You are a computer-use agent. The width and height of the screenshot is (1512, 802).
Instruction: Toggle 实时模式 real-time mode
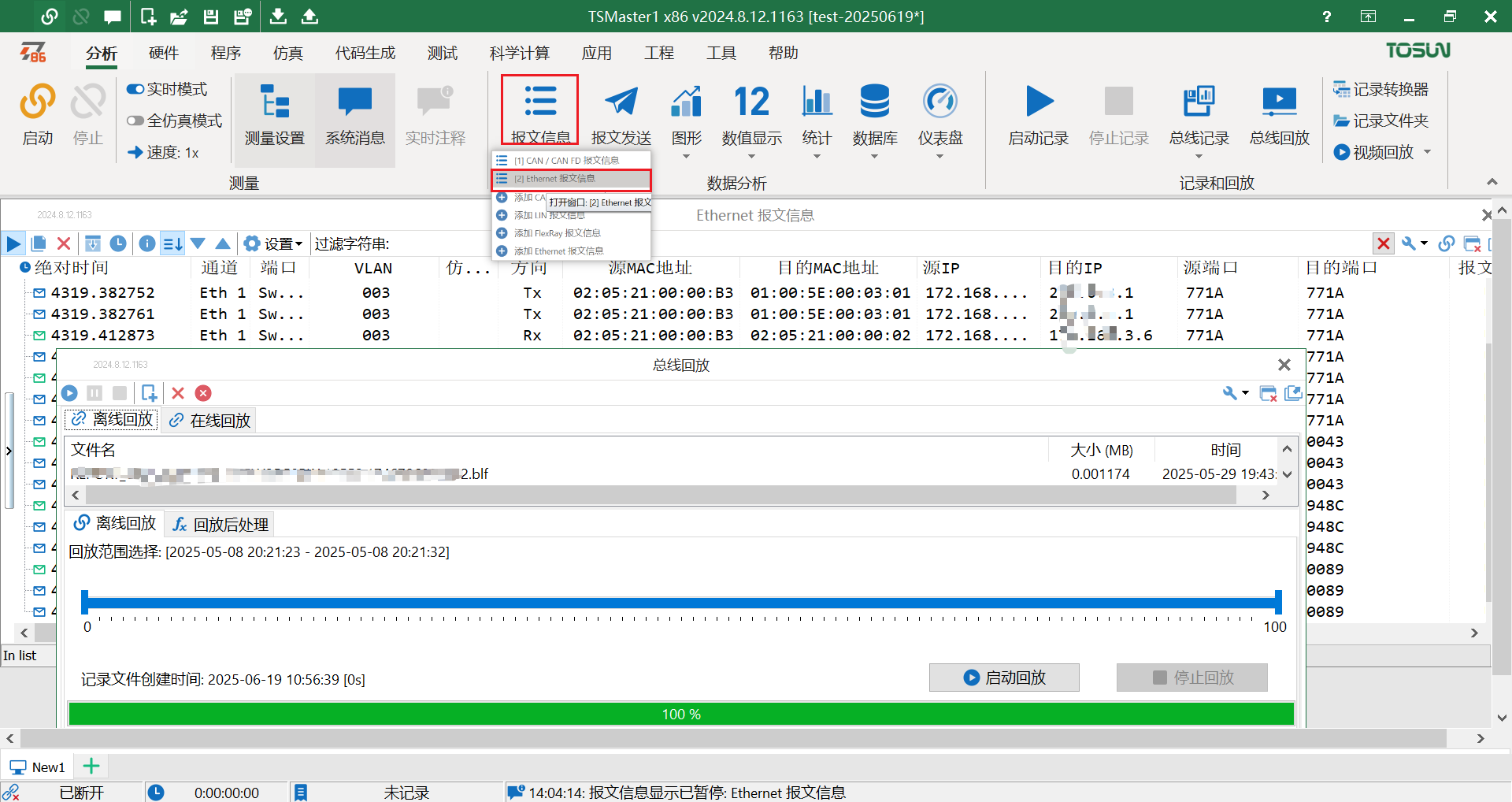tap(167, 89)
